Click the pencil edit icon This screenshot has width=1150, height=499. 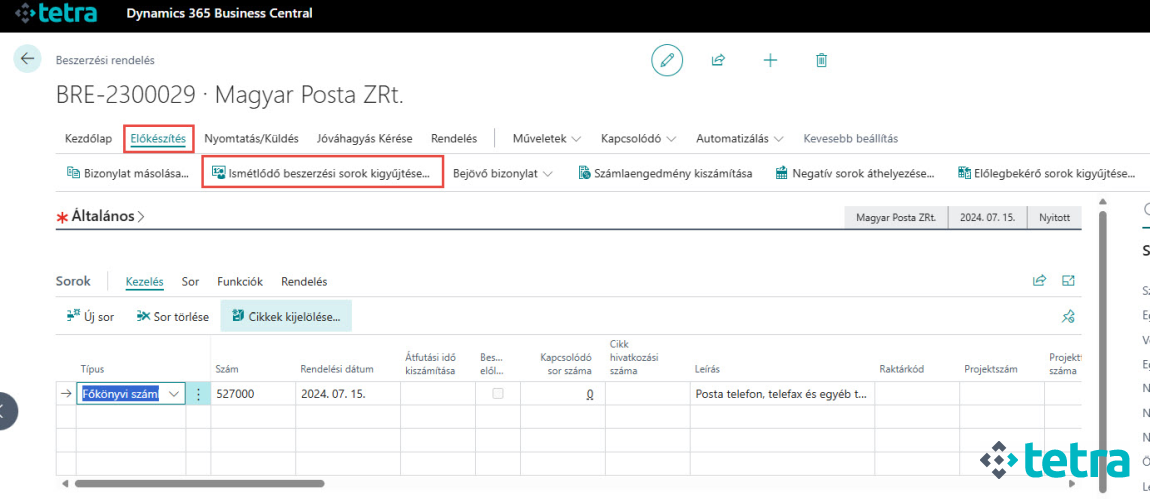667,60
